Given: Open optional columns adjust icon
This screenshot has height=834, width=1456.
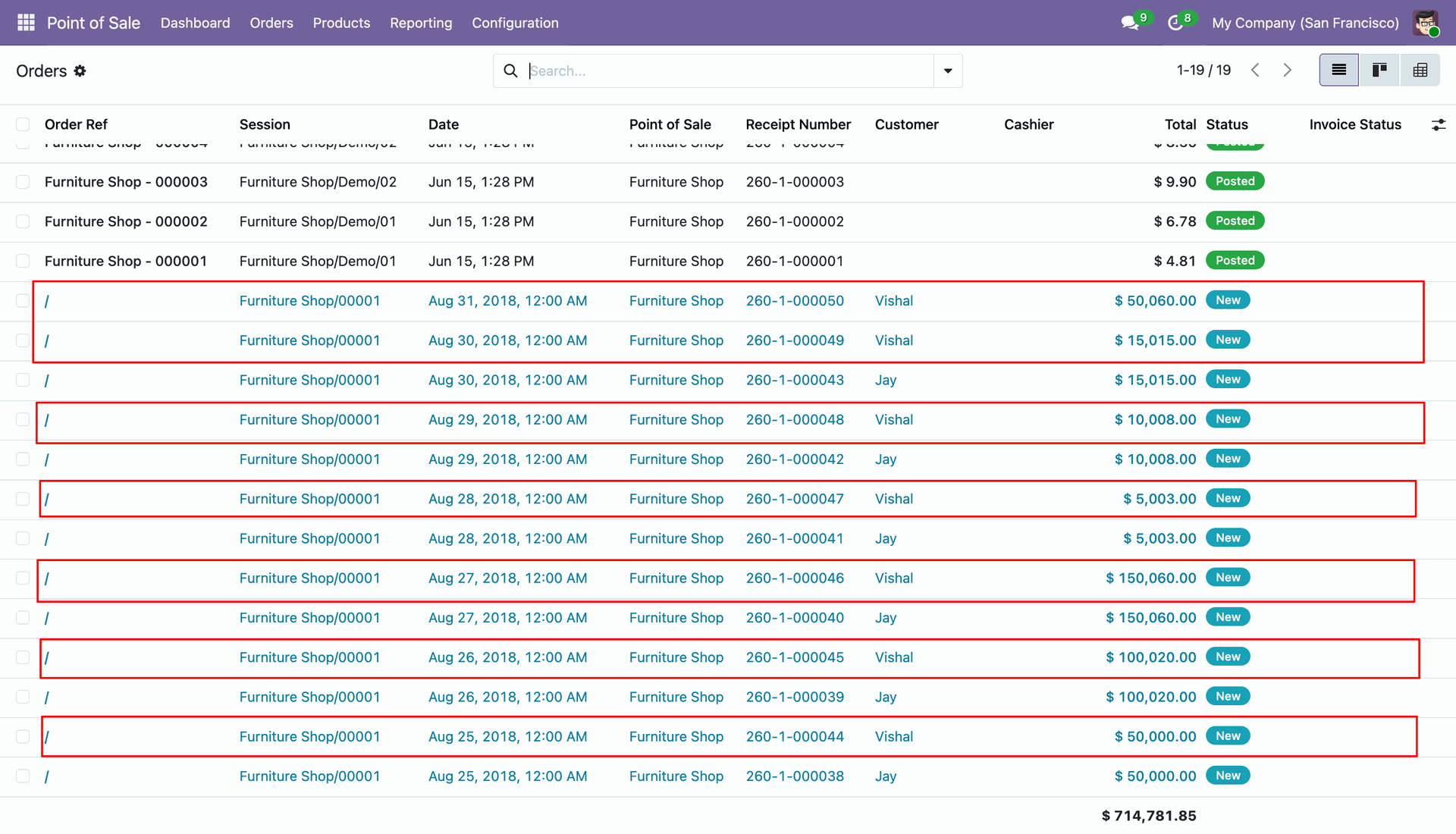Looking at the screenshot, I should [1438, 124].
